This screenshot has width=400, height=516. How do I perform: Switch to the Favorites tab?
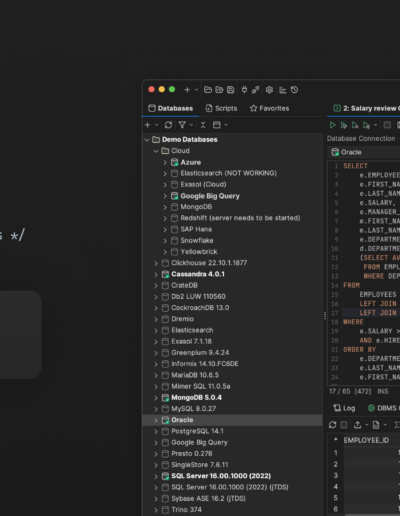[269, 108]
